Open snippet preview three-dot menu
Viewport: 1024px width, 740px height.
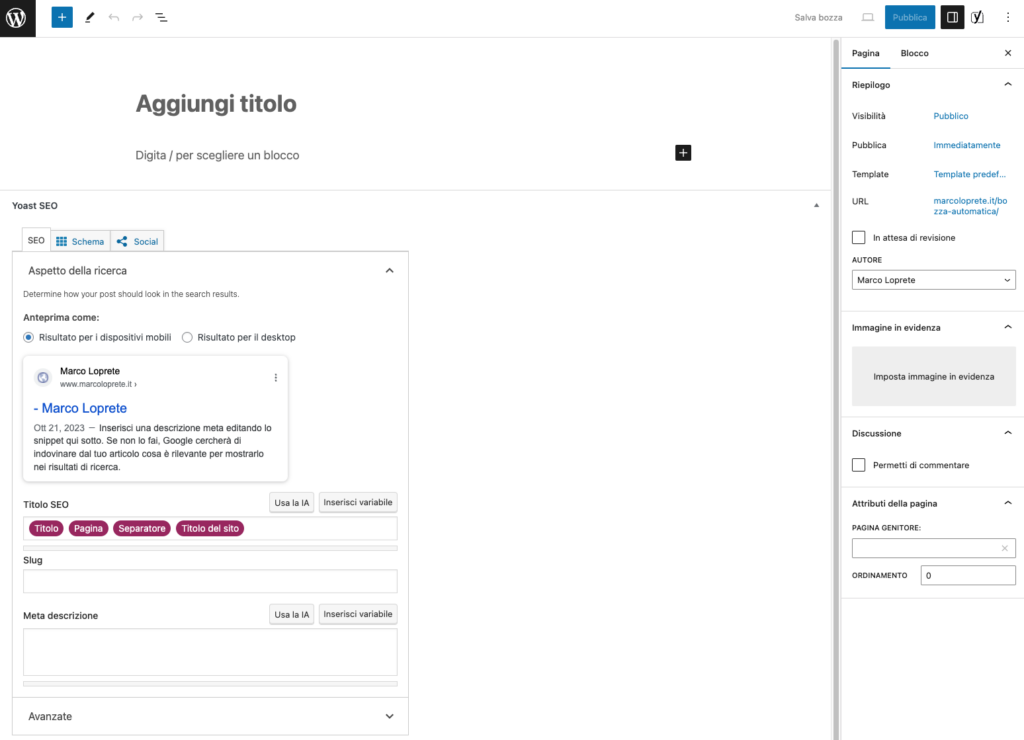click(276, 378)
